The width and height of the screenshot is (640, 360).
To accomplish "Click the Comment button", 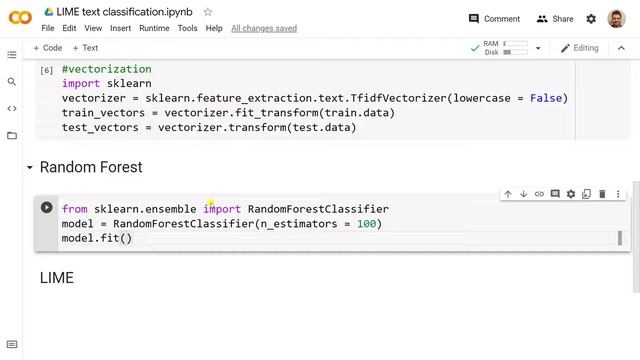I will point(494,19).
